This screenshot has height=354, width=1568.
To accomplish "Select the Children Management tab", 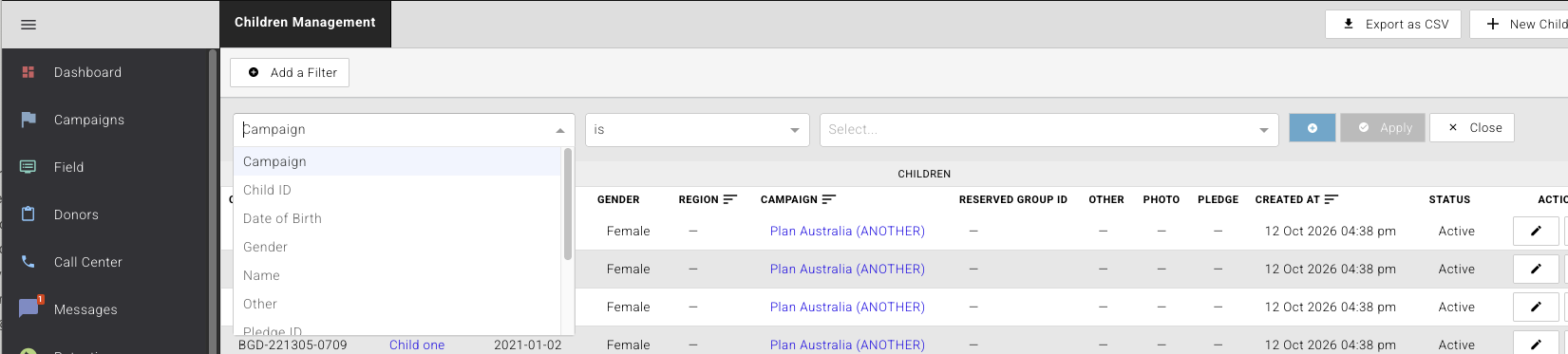I will tap(305, 23).
